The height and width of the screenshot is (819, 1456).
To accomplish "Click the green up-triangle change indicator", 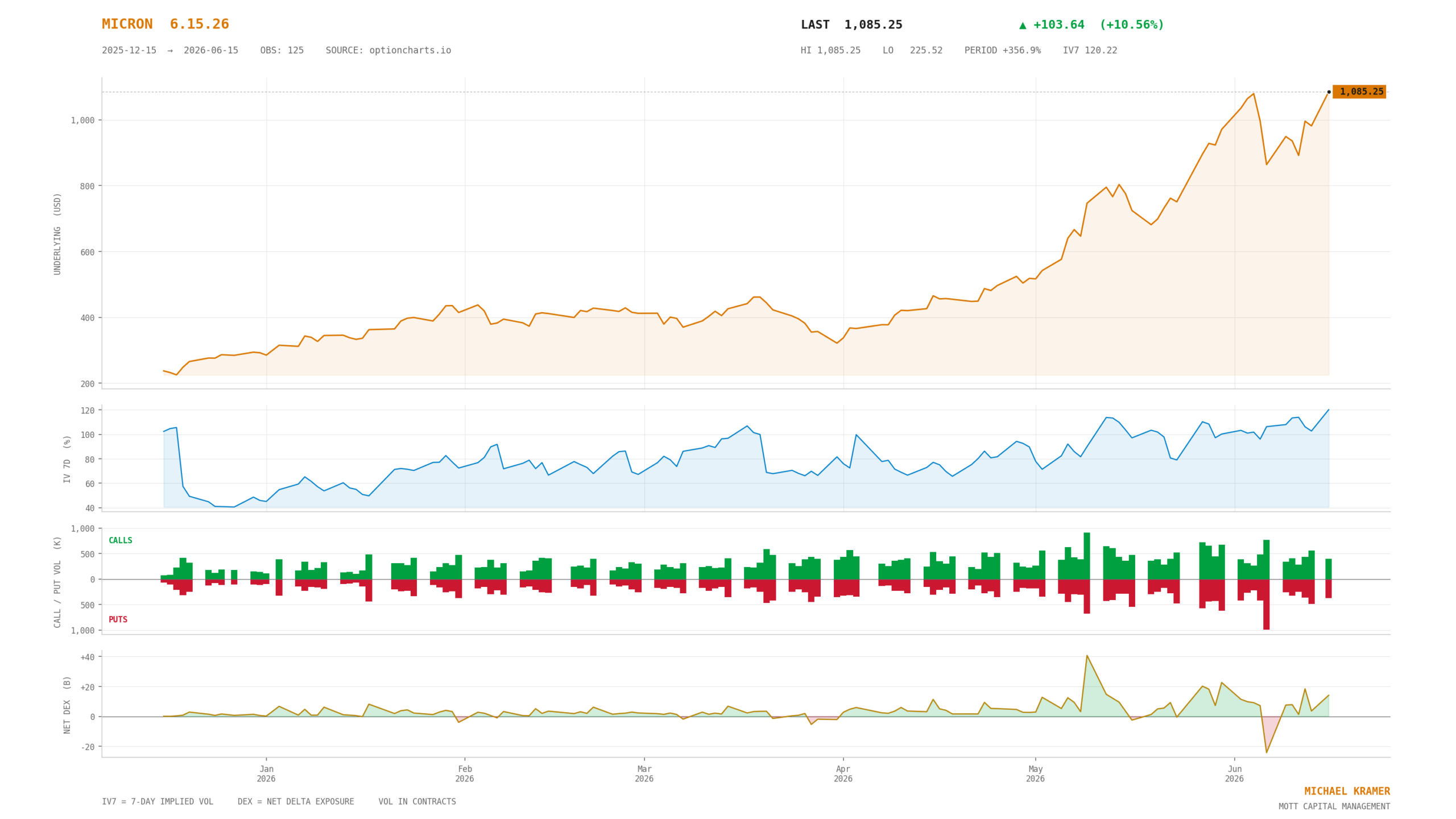I will coord(1023,25).
